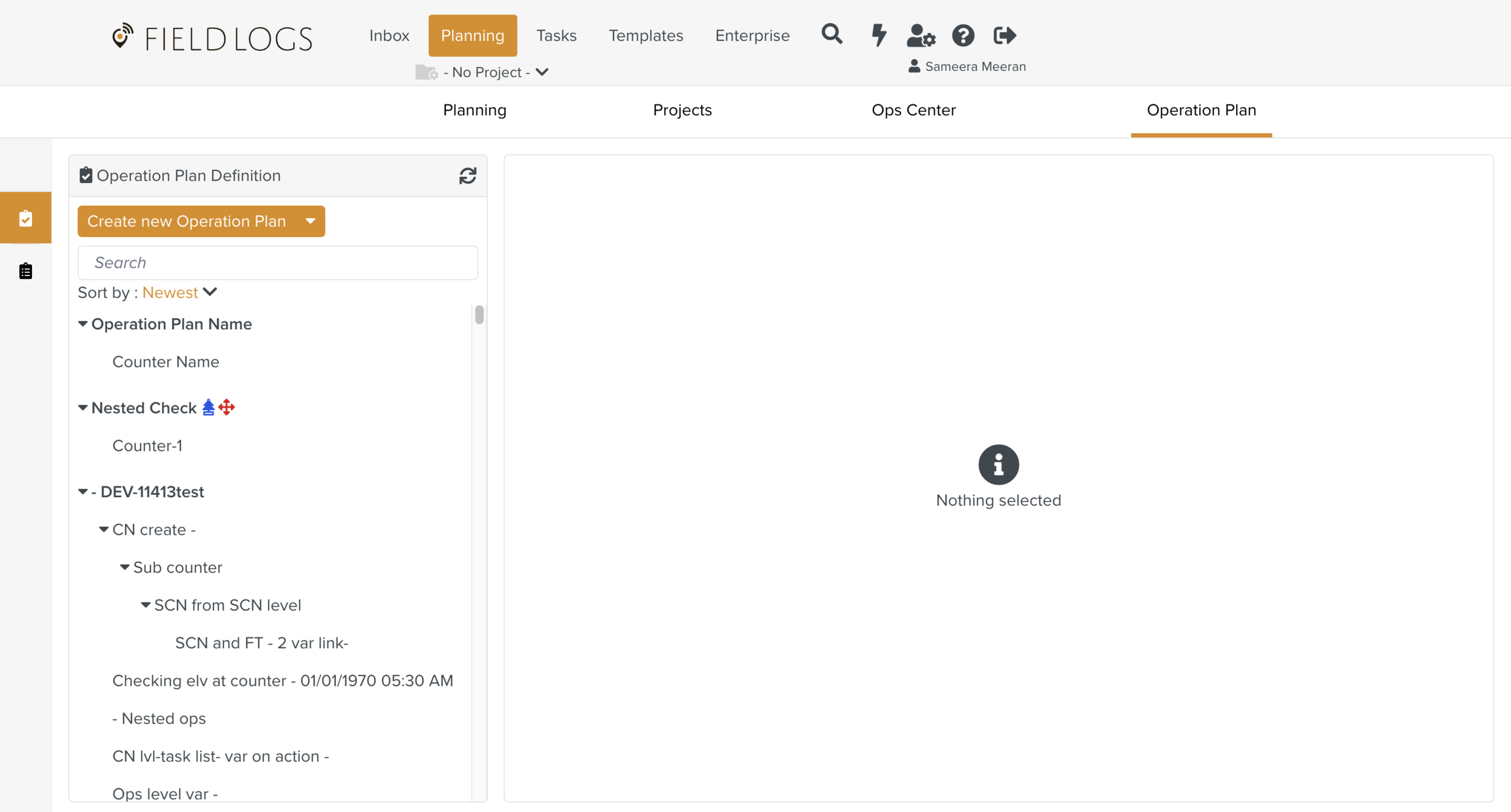Open the user settings gear icon
The height and width of the screenshot is (812, 1511).
pos(921,36)
